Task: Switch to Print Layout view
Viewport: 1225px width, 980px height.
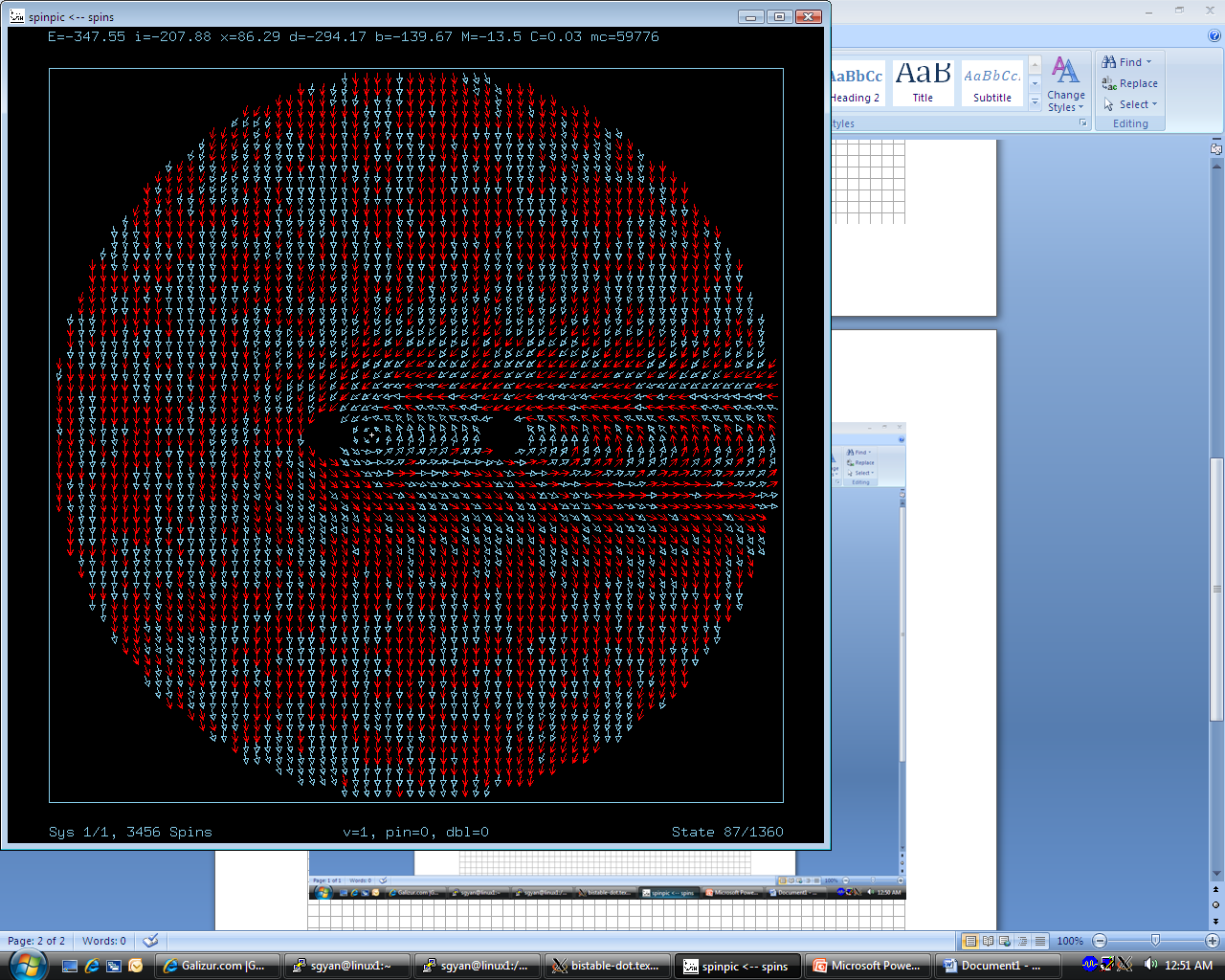Action: coord(970,941)
